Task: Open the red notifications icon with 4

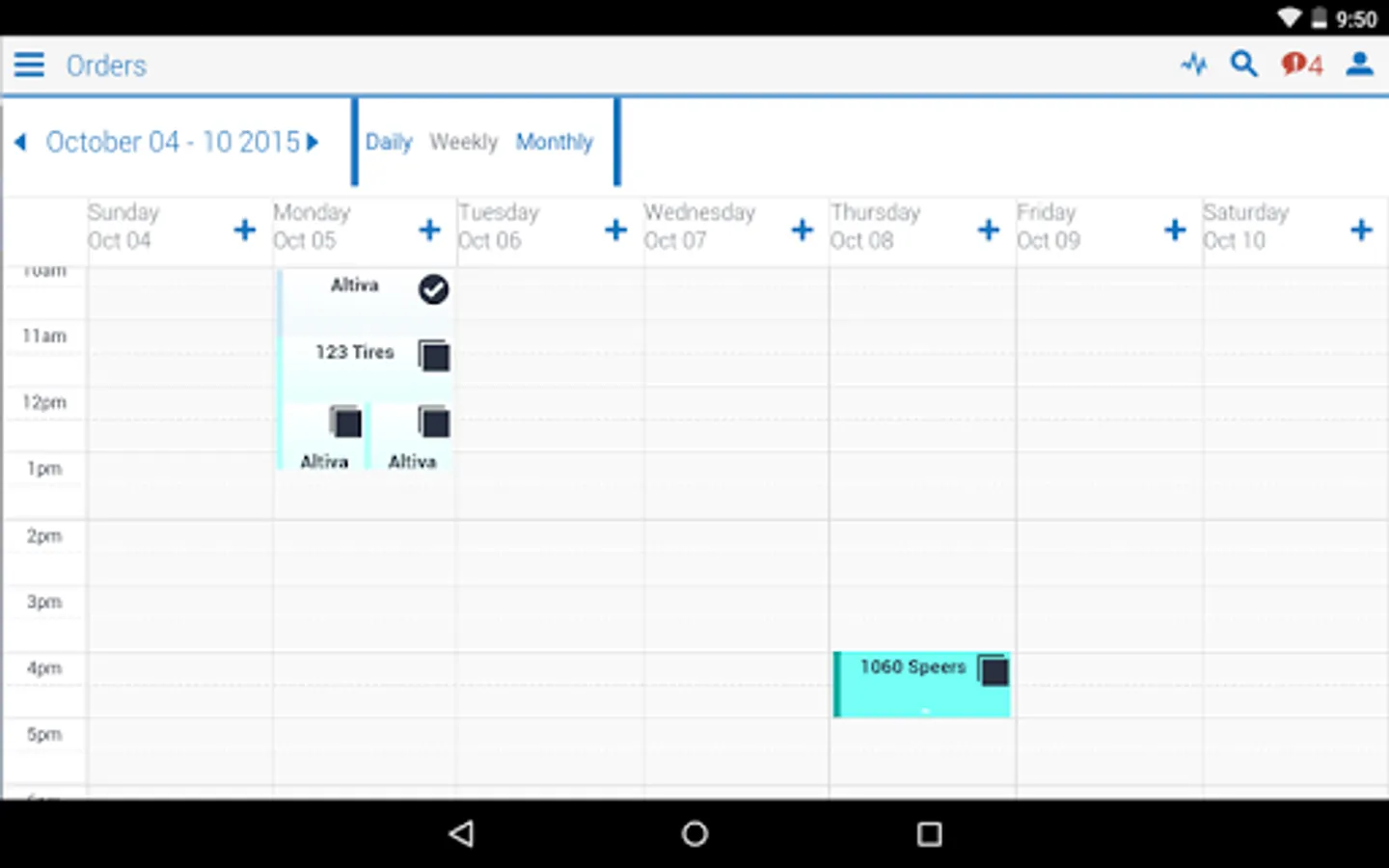Action: [x=1301, y=65]
